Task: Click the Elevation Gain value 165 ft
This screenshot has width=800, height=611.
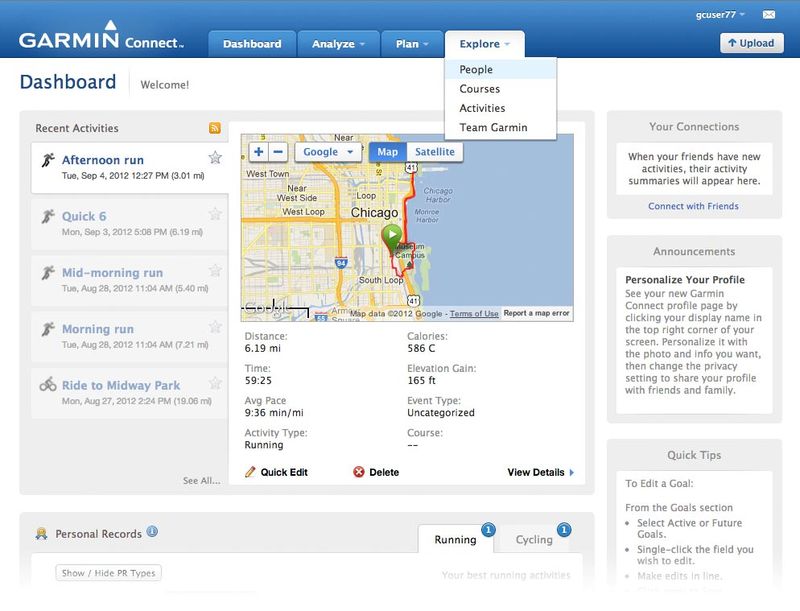Action: 421,380
